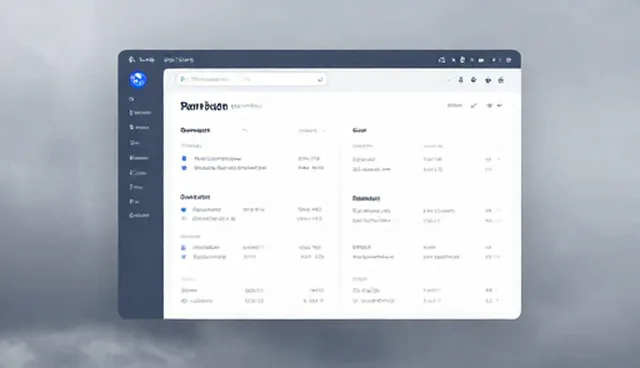Image resolution: width=640 pixels, height=368 pixels.
Task: Focus the search field in top bar
Action: (251, 80)
